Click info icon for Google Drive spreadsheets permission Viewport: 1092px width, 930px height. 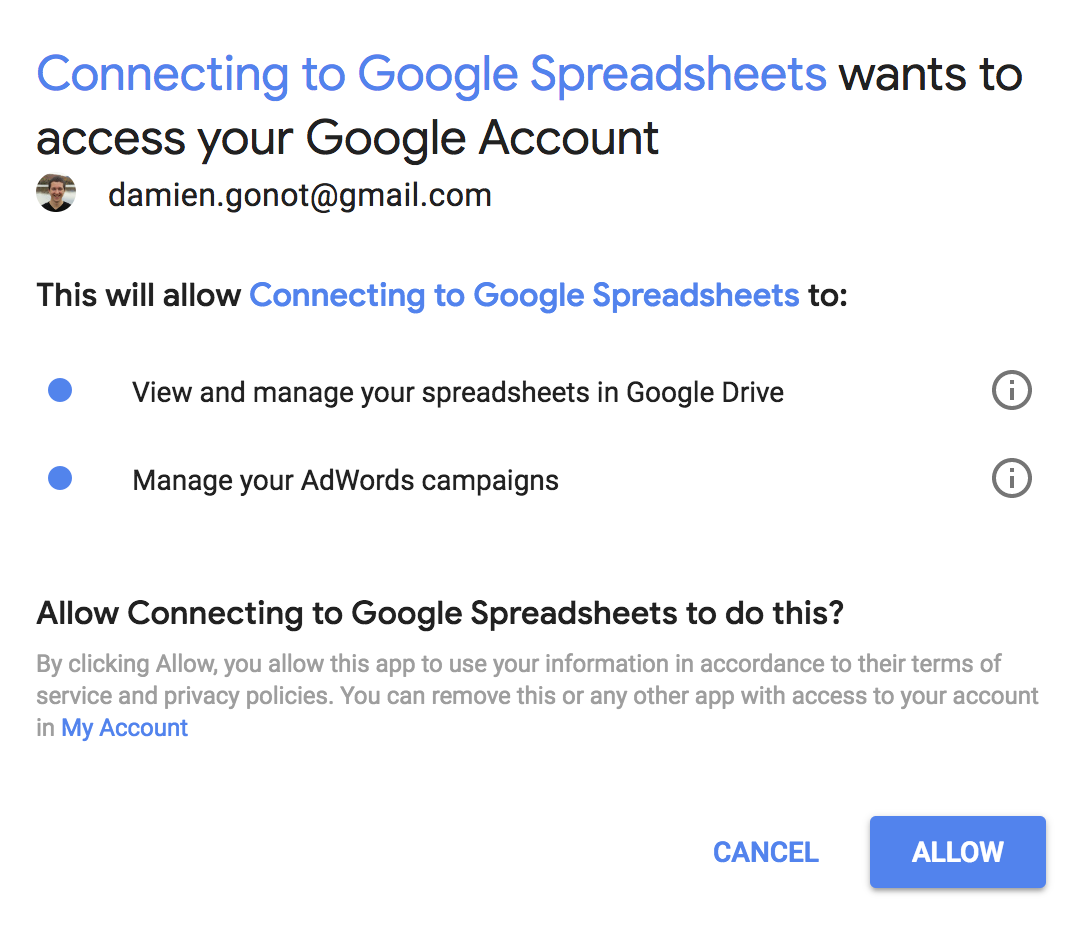[1011, 391]
